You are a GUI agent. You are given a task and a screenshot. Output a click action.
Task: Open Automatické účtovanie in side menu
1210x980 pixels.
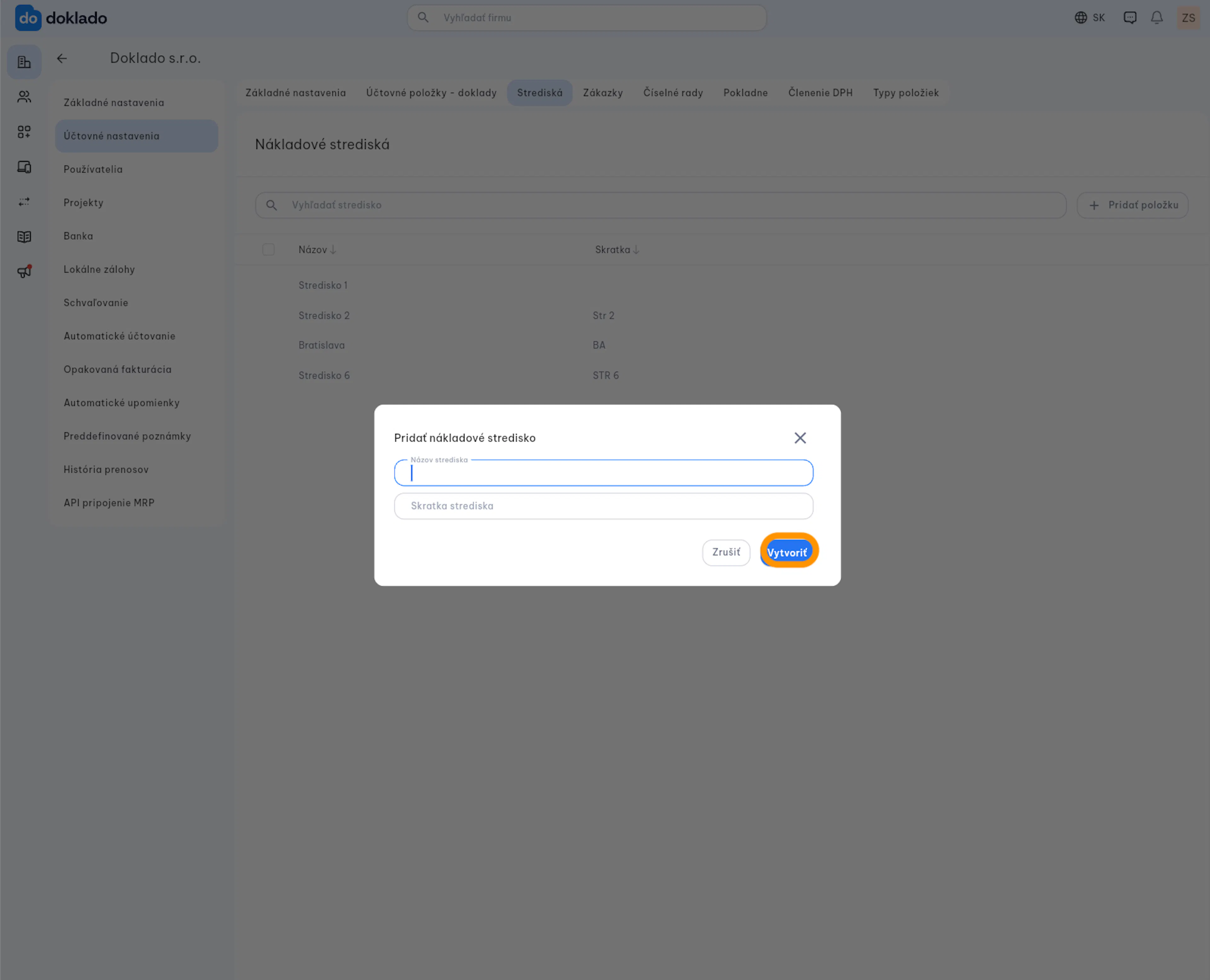click(137, 336)
